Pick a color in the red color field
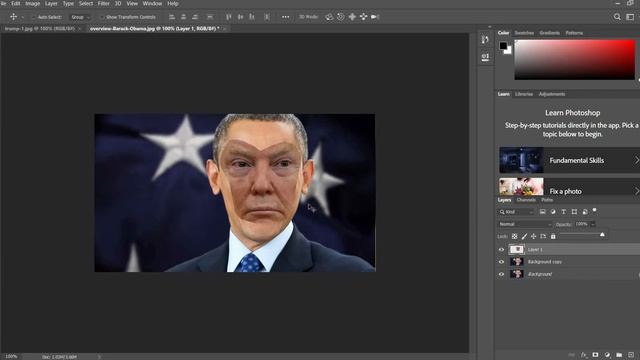 575,60
